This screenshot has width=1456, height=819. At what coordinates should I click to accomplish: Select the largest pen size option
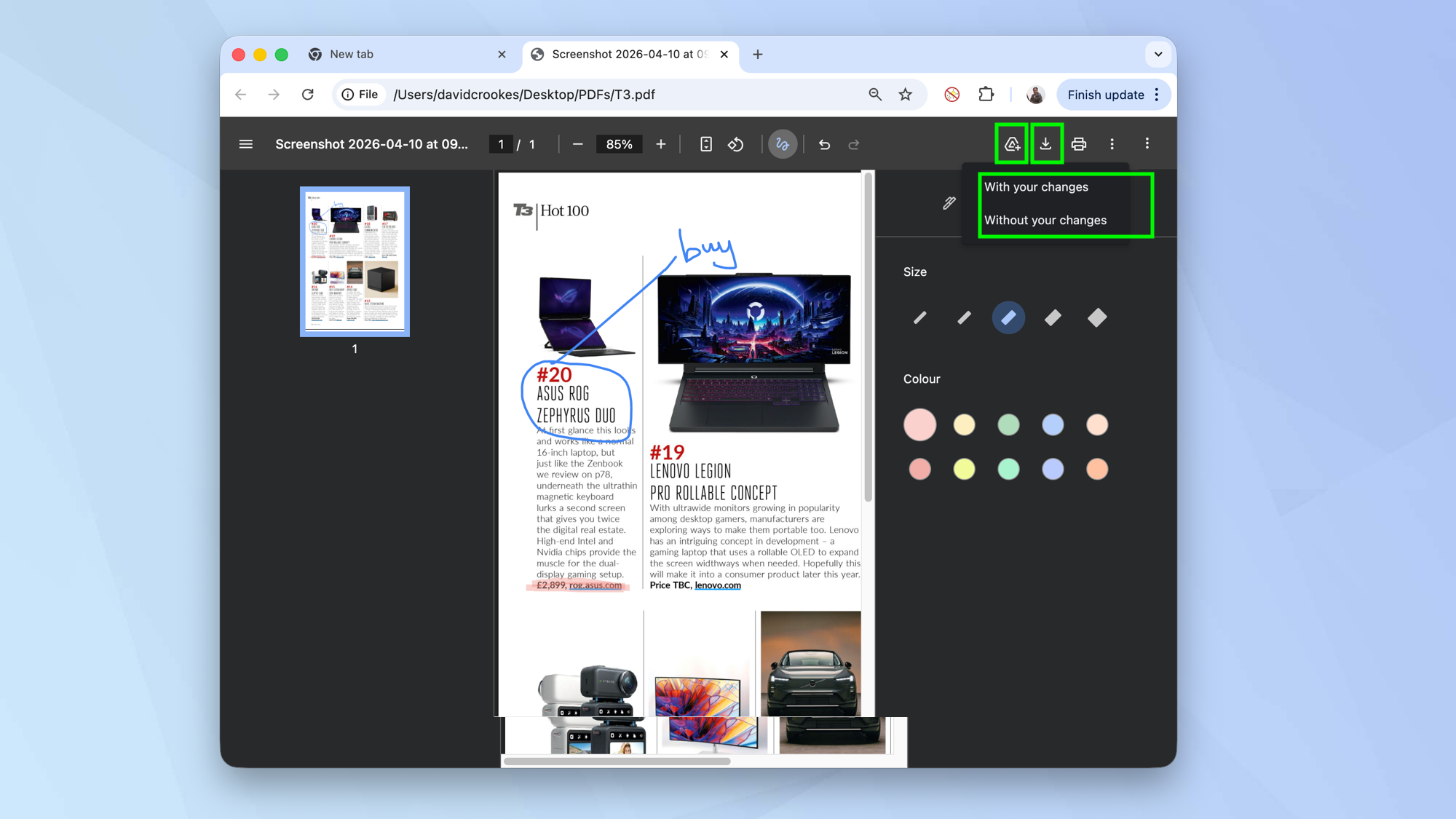click(x=1097, y=317)
